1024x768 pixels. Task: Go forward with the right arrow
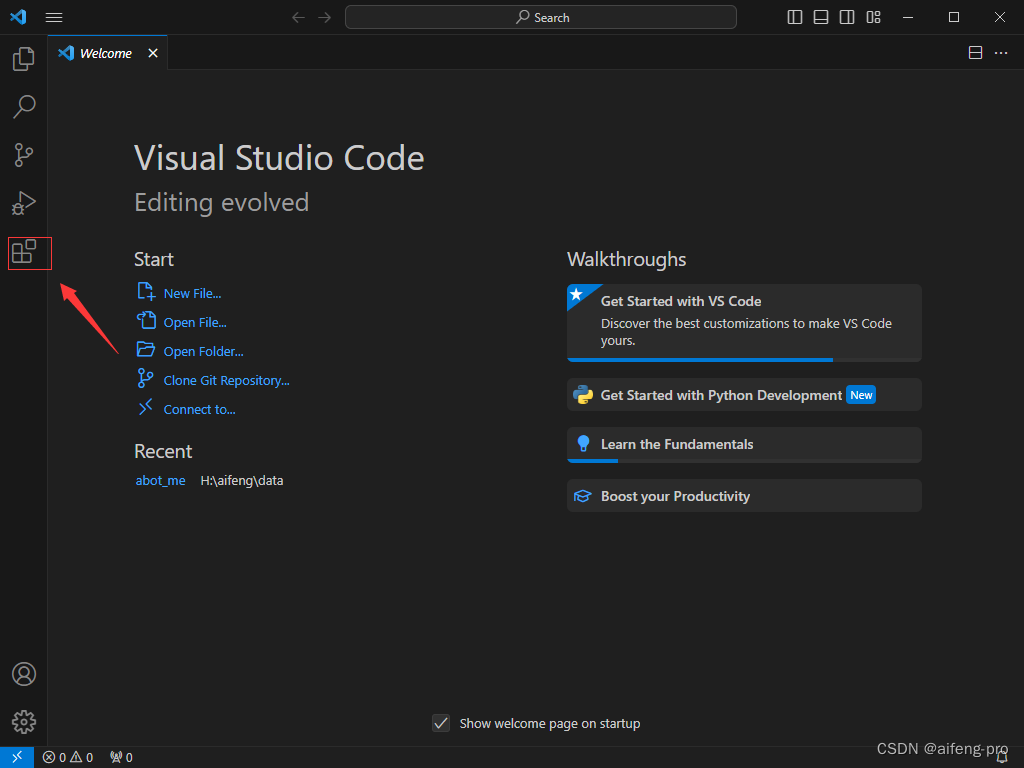pyautogui.click(x=325, y=18)
